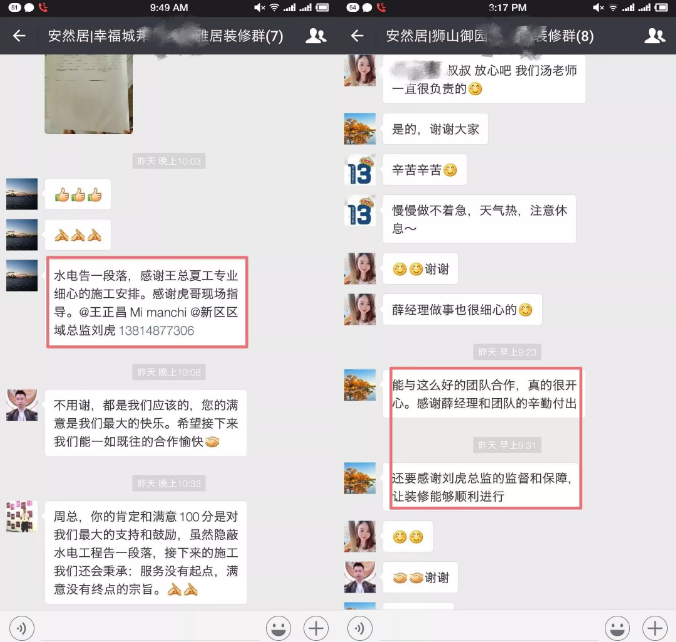Tap sunset avatar beside the thumbs-up message
The image size is (676, 642).
[x=22, y=194]
